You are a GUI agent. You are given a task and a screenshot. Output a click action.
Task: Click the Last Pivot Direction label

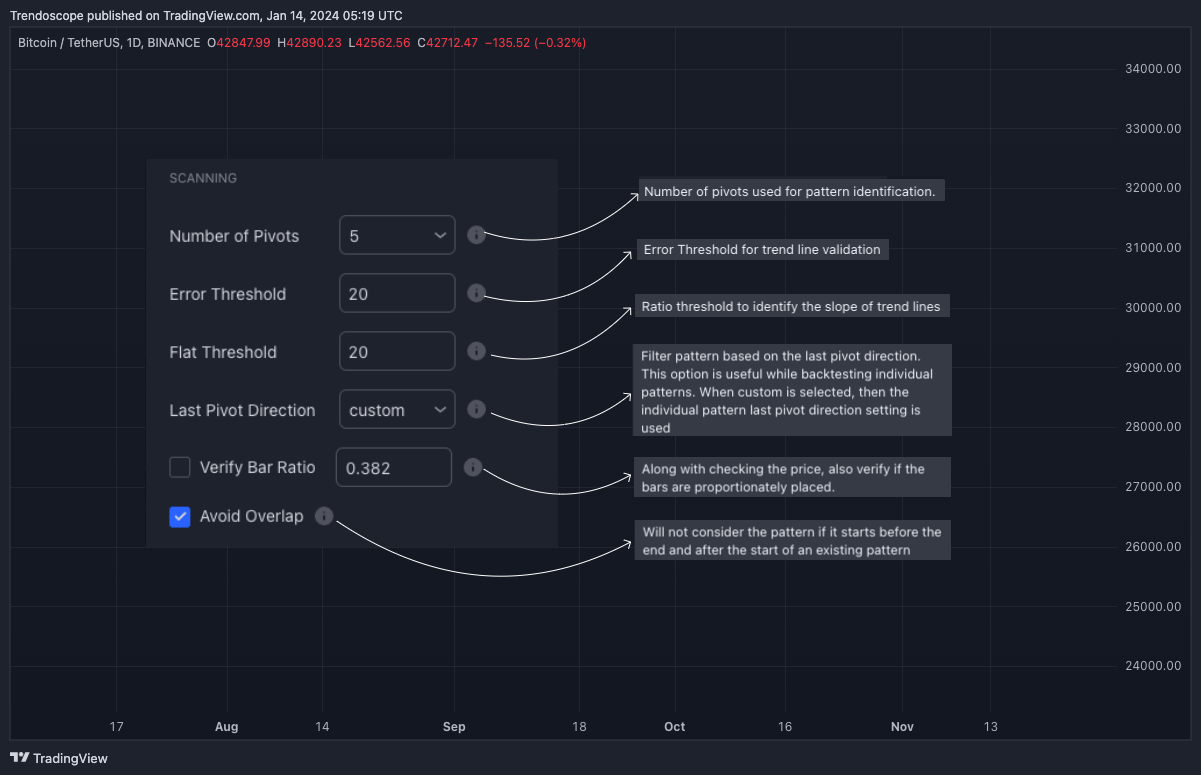(242, 410)
